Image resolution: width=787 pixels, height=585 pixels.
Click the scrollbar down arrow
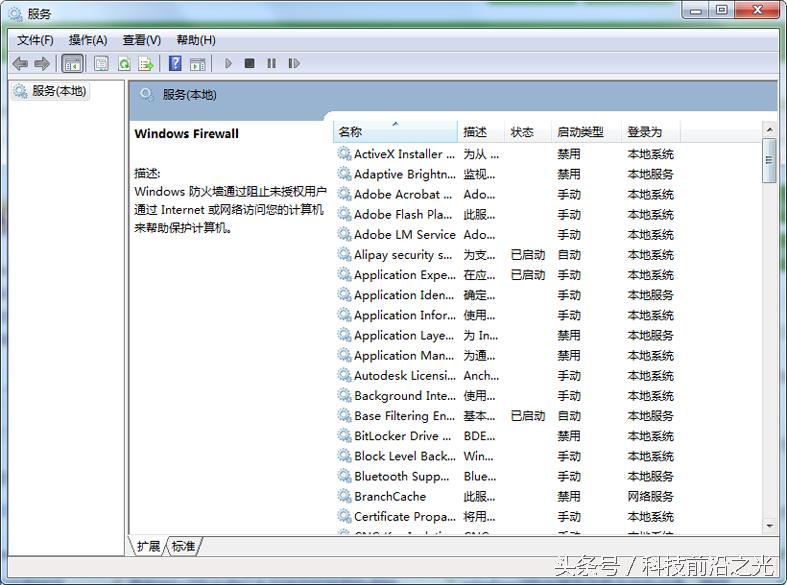[769, 526]
